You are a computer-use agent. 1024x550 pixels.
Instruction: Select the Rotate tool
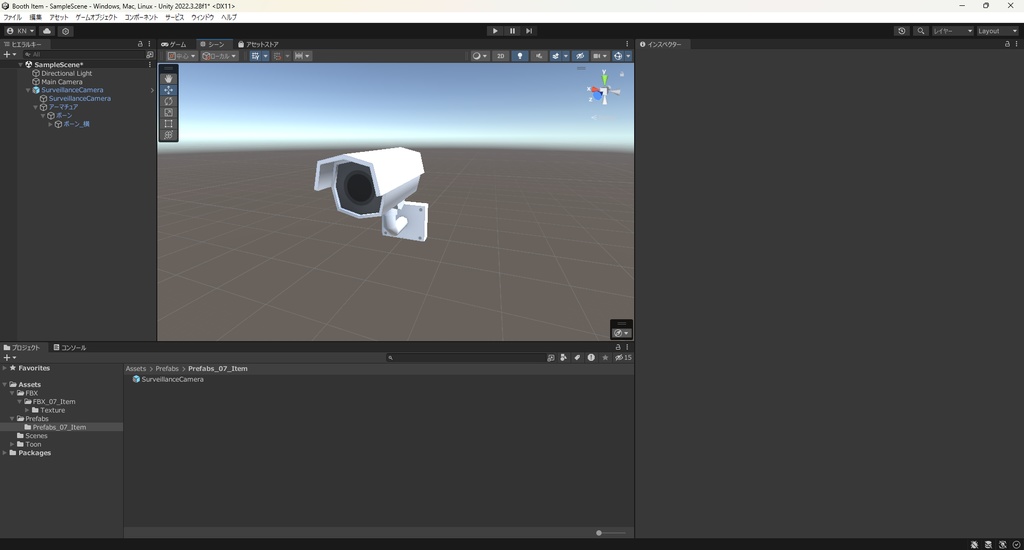coord(168,101)
